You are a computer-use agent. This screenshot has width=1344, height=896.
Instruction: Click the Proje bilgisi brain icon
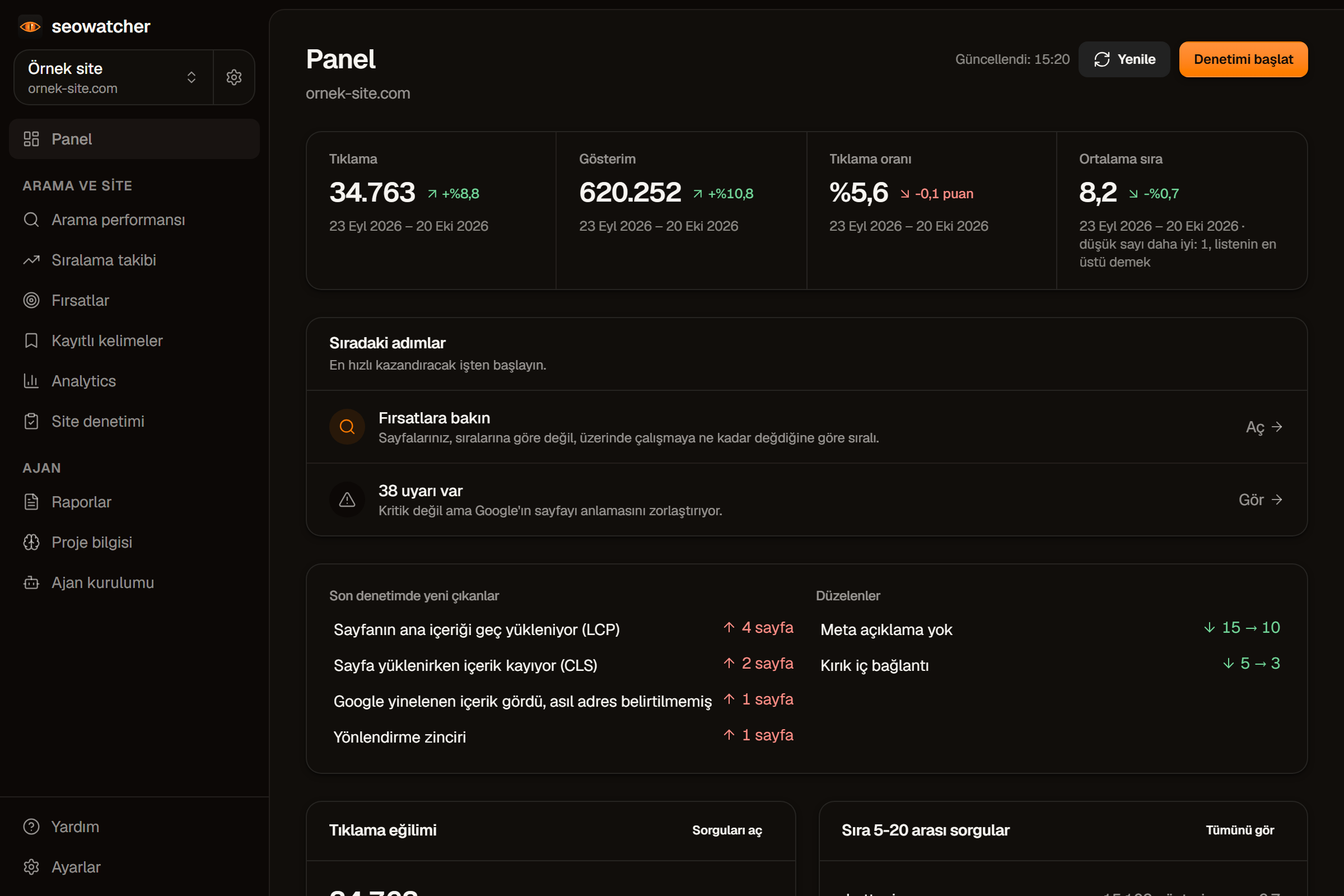click(x=31, y=542)
